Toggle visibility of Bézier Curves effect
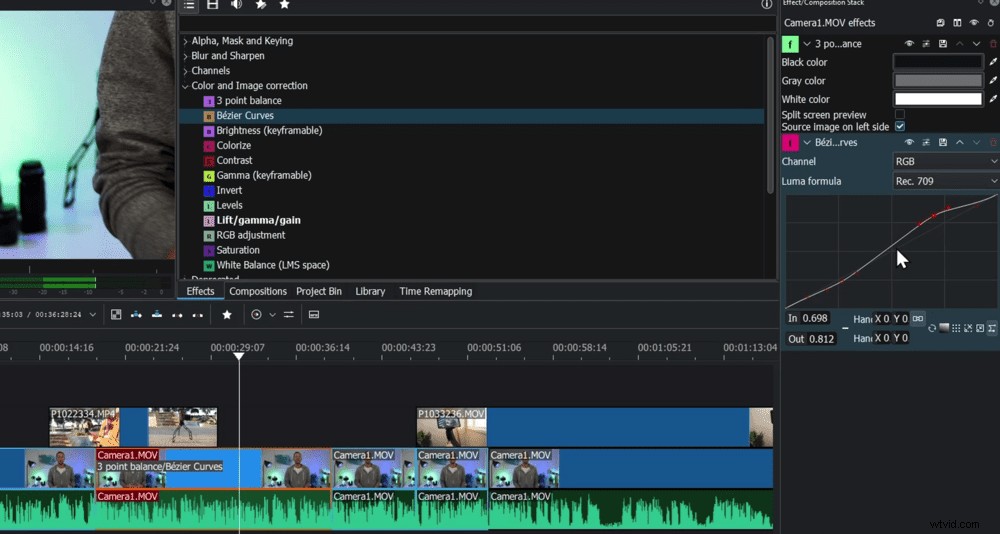1000x534 pixels. (909, 142)
